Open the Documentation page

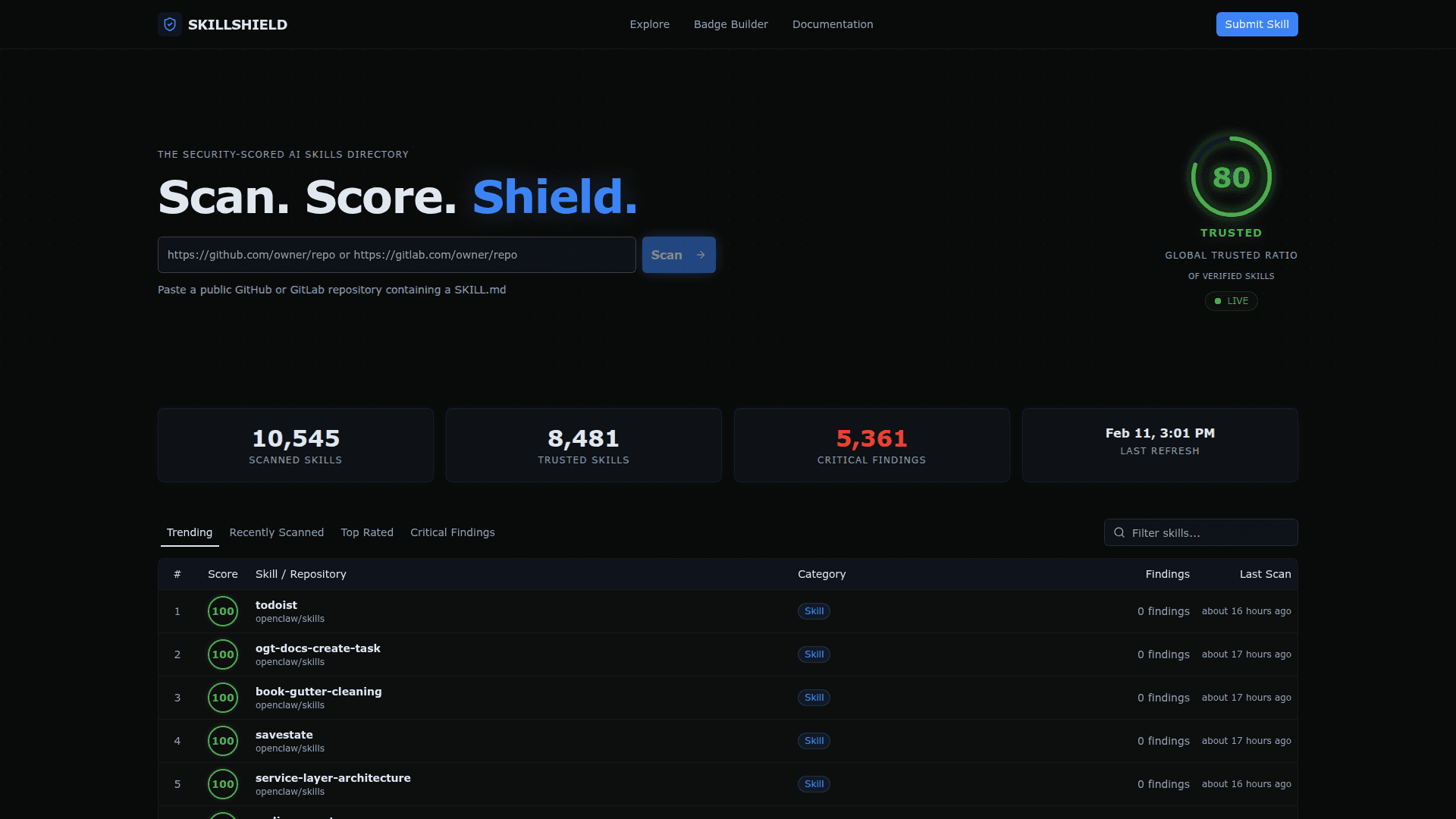pyautogui.click(x=832, y=24)
